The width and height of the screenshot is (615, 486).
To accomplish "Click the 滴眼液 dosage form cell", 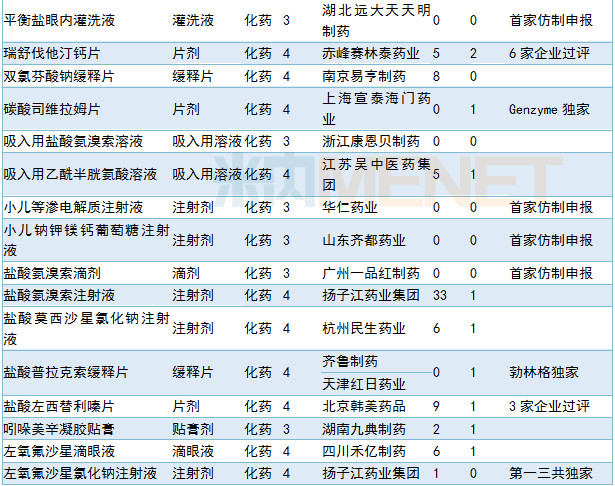I will click(193, 451).
